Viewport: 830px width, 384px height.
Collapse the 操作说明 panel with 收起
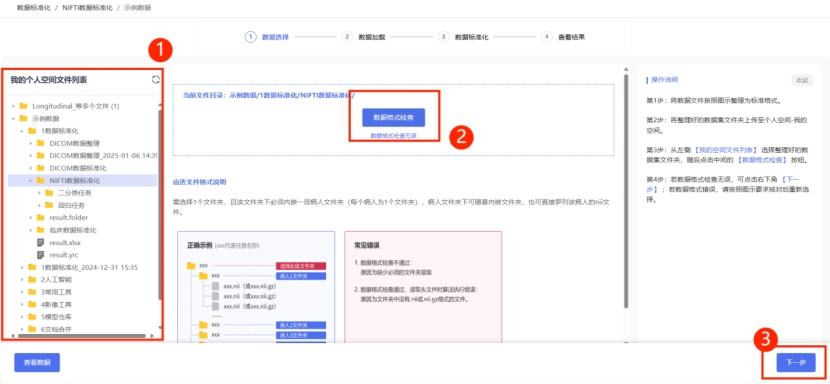click(x=801, y=81)
